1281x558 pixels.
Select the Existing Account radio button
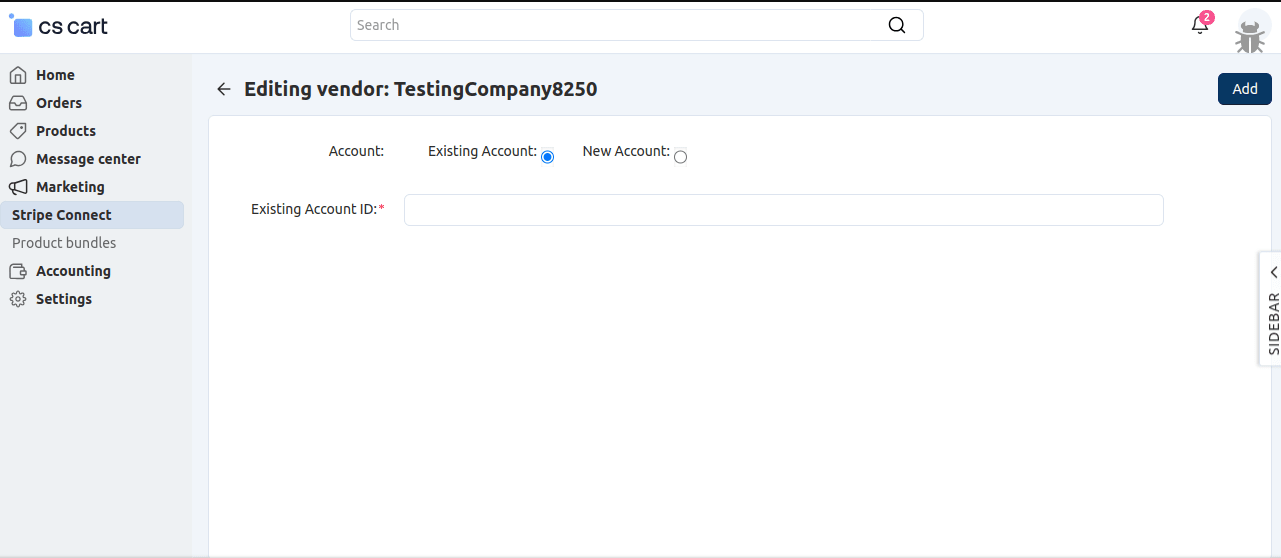coord(547,157)
